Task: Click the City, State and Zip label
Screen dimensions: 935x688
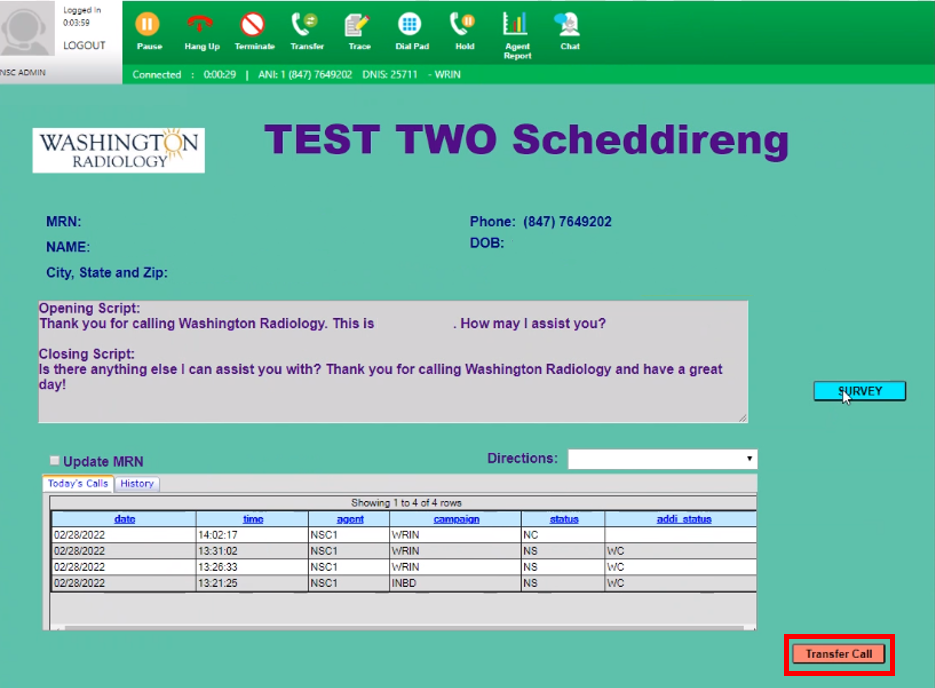Action: pyautogui.click(x=107, y=273)
